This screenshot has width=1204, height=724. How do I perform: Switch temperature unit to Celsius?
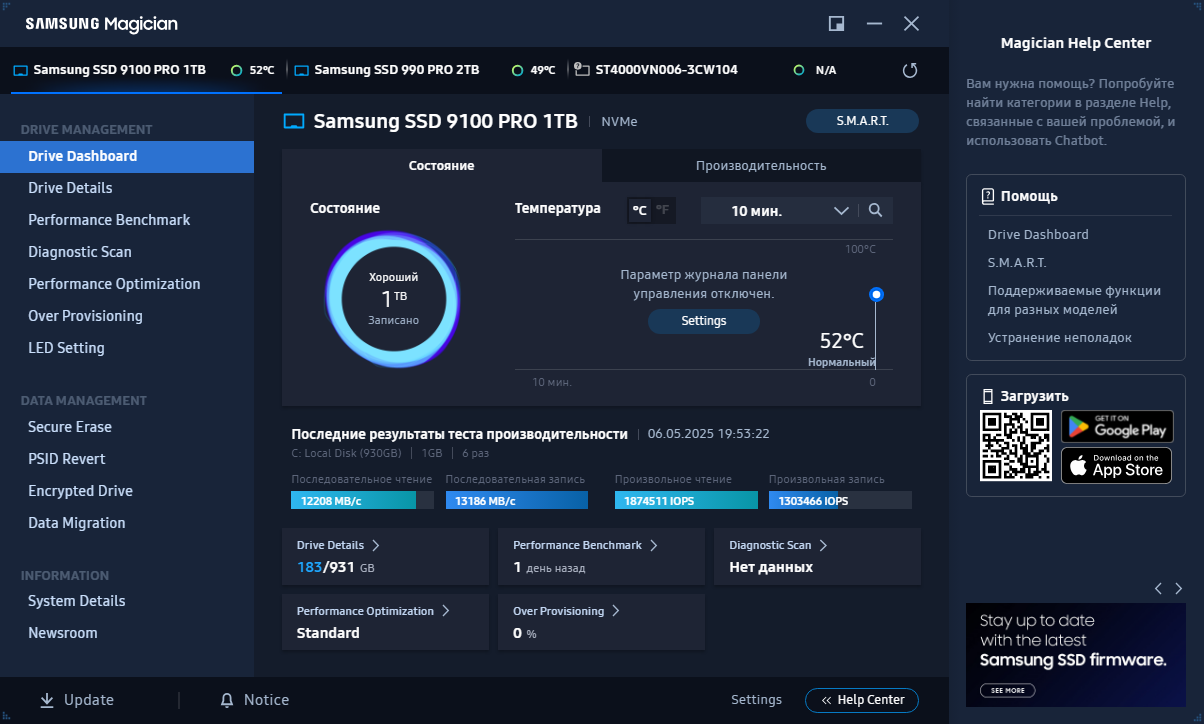click(639, 210)
